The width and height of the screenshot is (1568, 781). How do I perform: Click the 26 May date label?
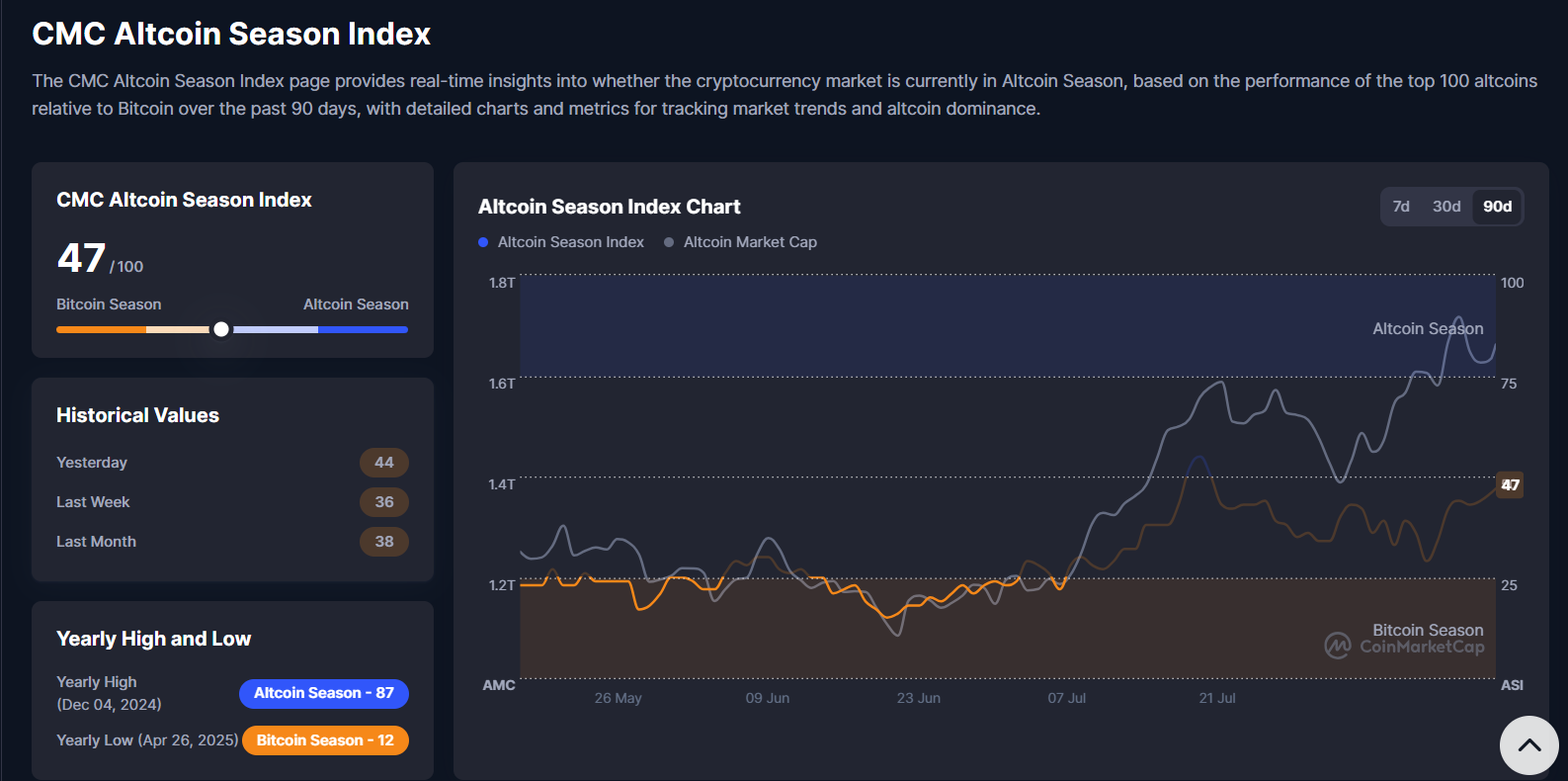point(619,698)
